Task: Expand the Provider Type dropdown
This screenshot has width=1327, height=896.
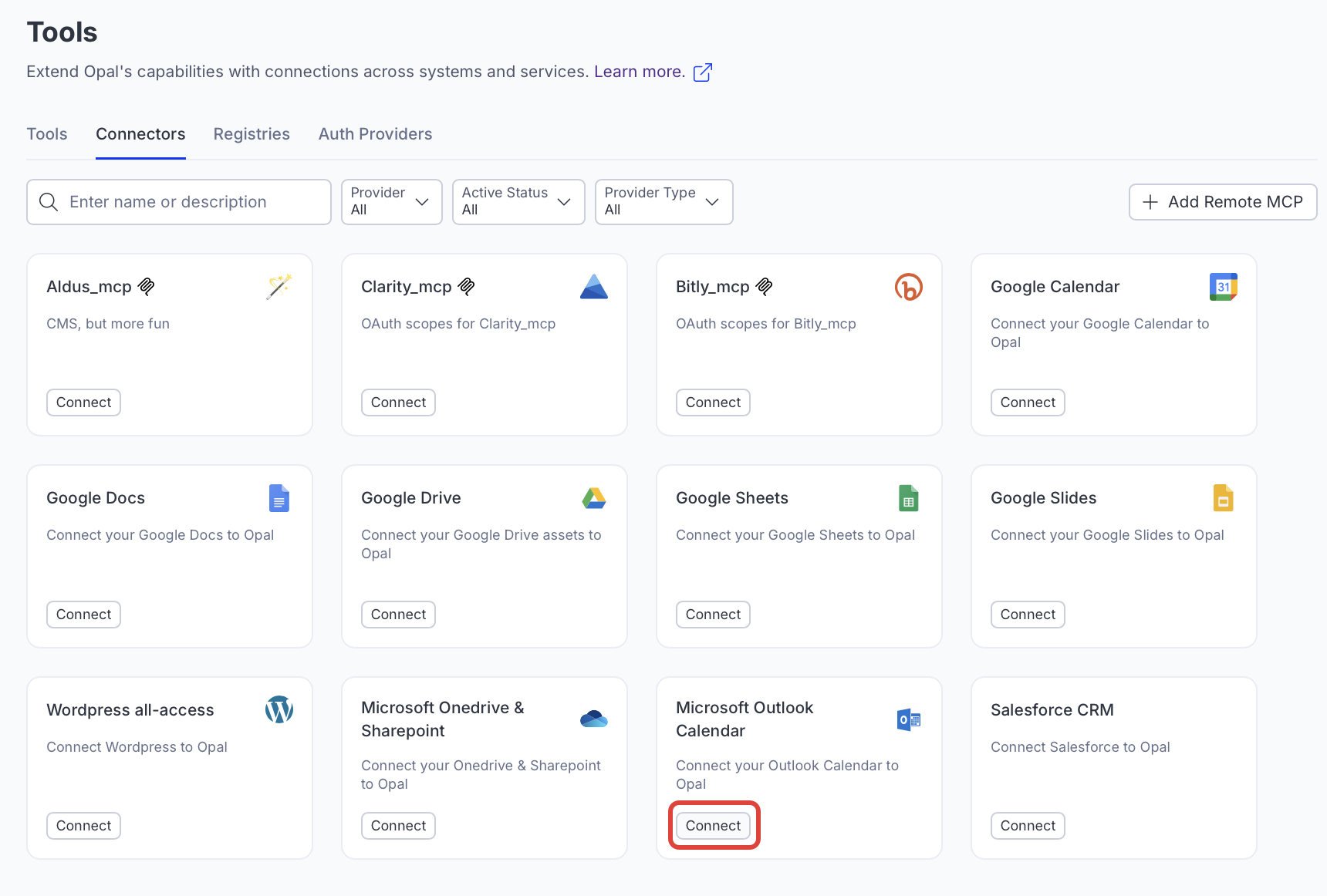Action: [663, 202]
